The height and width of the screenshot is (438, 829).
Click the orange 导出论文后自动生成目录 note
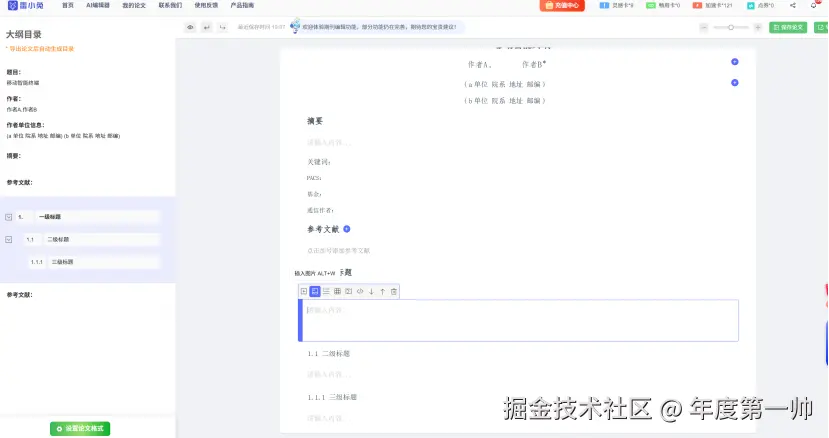[x=40, y=49]
